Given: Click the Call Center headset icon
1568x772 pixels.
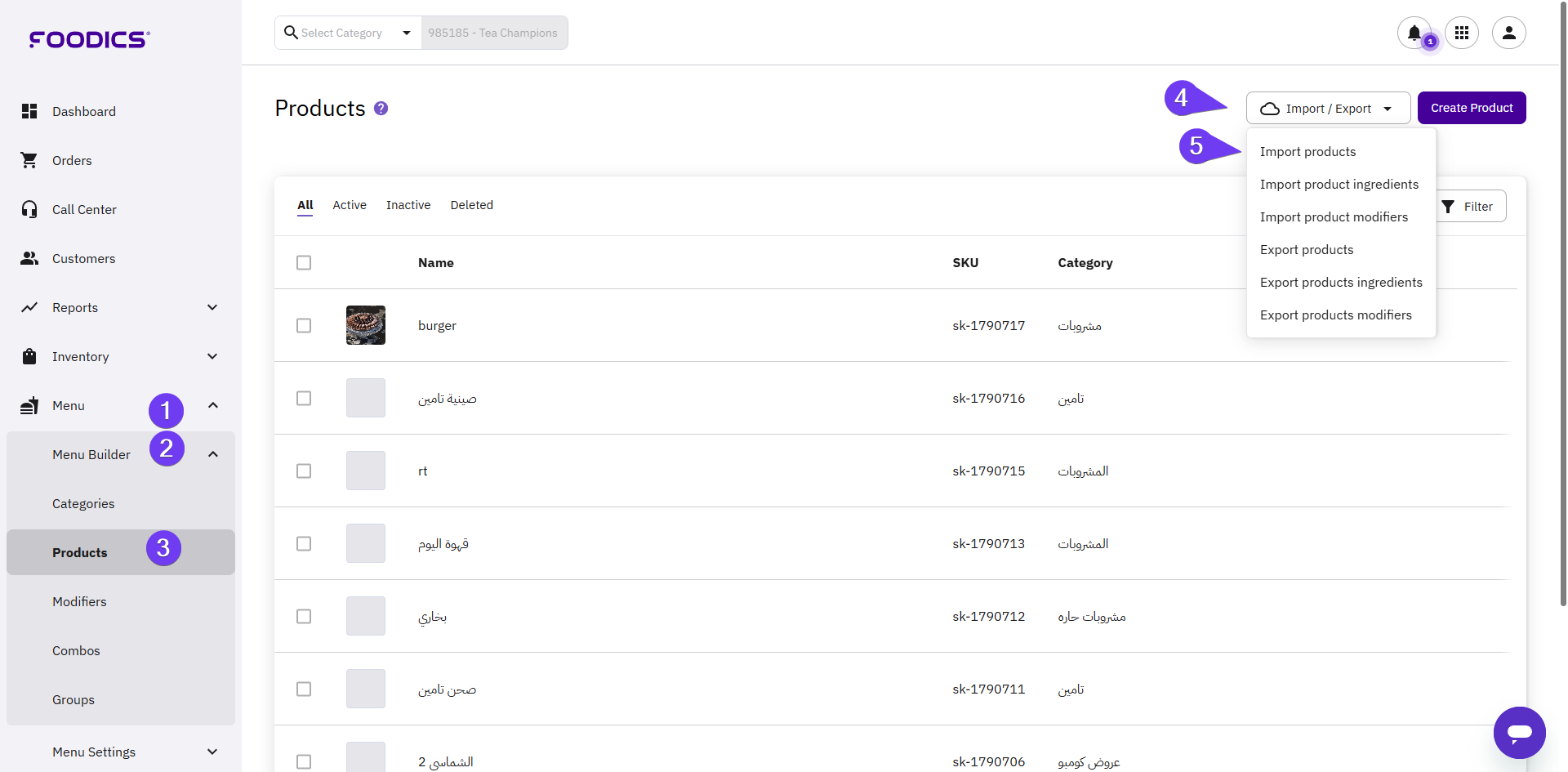Looking at the screenshot, I should pos(29,209).
